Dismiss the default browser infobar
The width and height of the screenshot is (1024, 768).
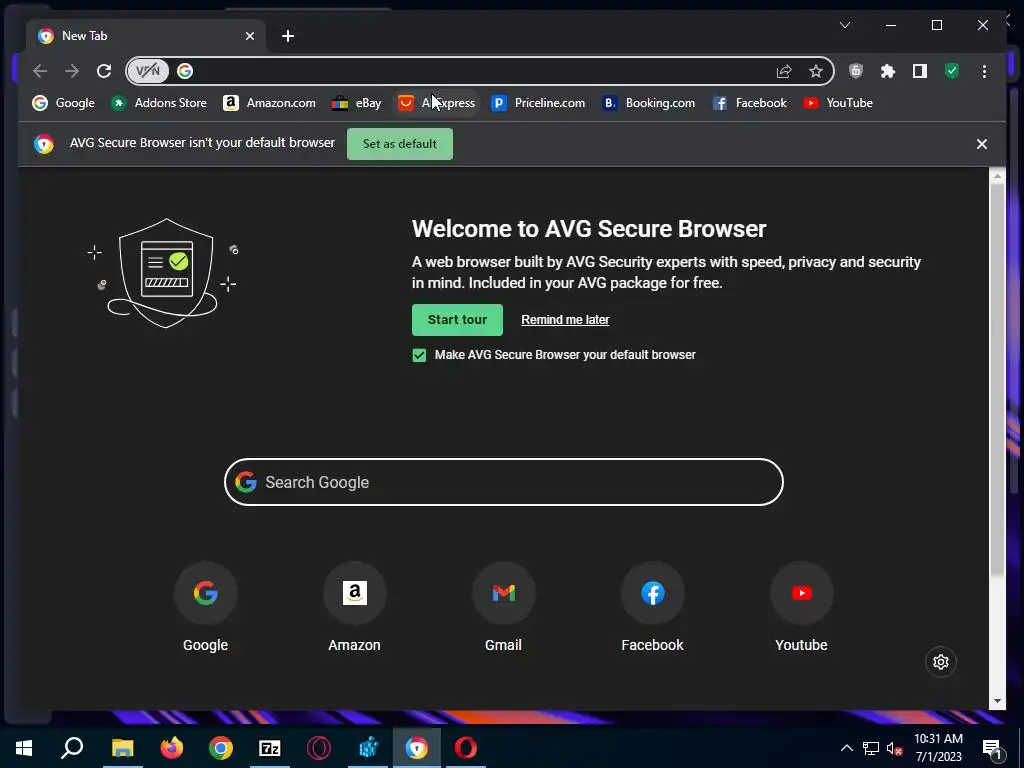pyautogui.click(x=982, y=144)
